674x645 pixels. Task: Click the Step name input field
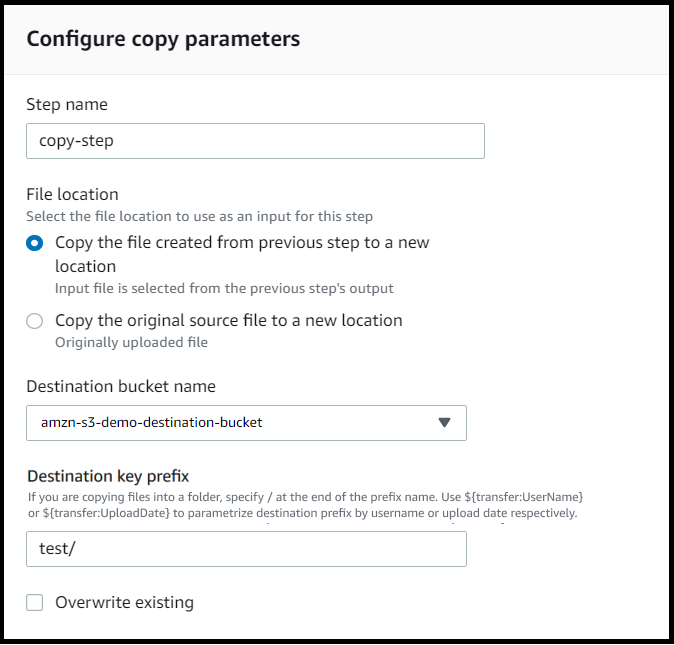coord(255,141)
